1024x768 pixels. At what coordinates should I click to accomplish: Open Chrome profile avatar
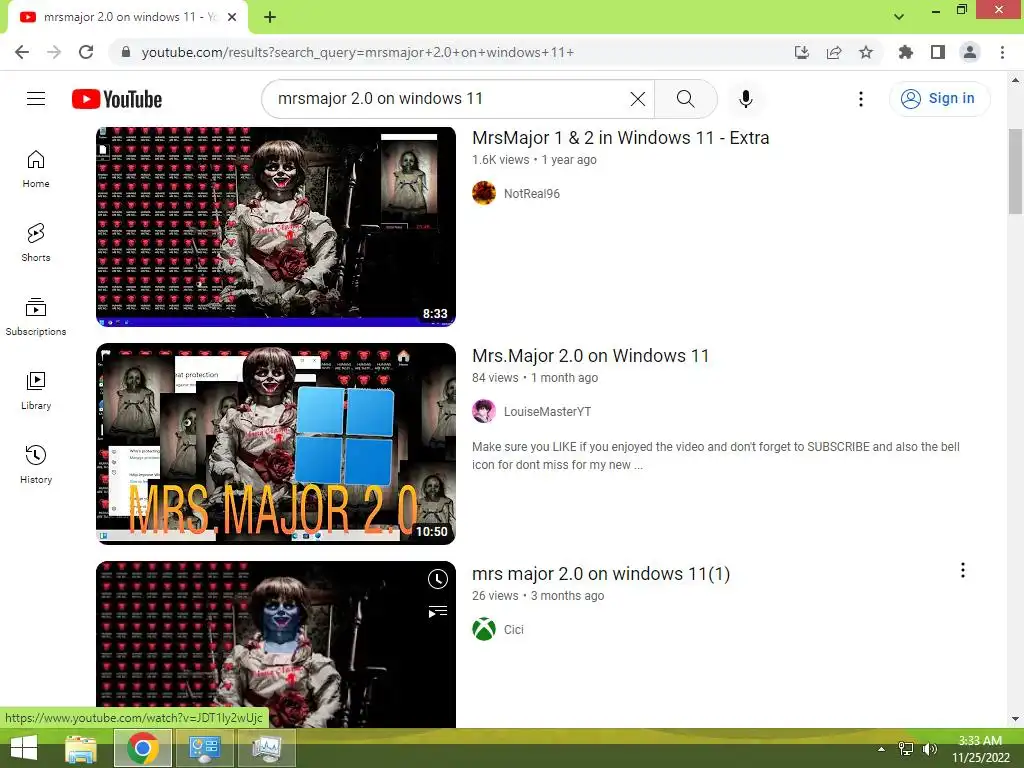[970, 52]
